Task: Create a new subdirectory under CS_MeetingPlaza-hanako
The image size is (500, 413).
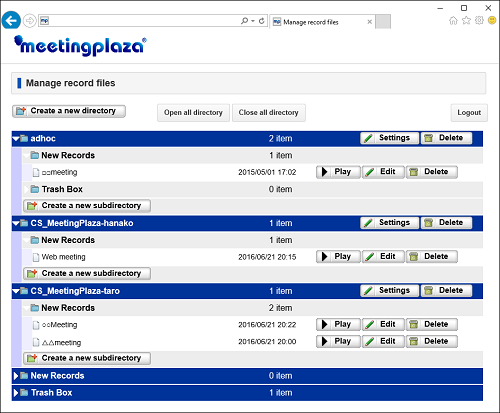Action: click(87, 274)
